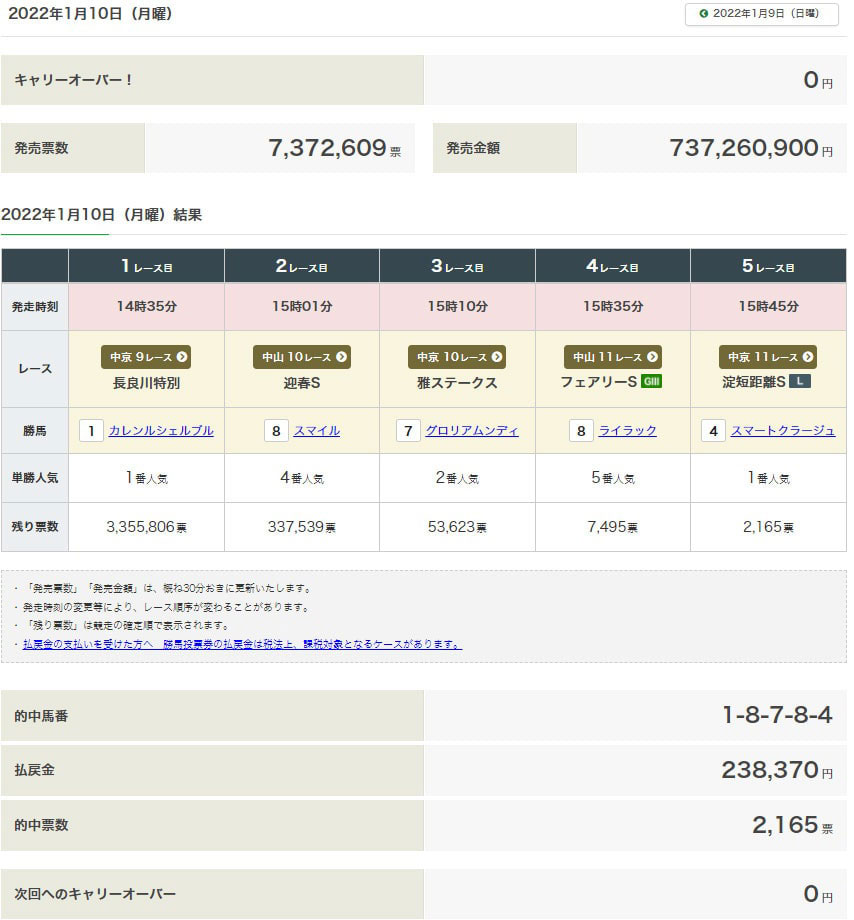Click the green GIII grade badge
This screenshot has height=920, width=854.
pyautogui.click(x=652, y=382)
